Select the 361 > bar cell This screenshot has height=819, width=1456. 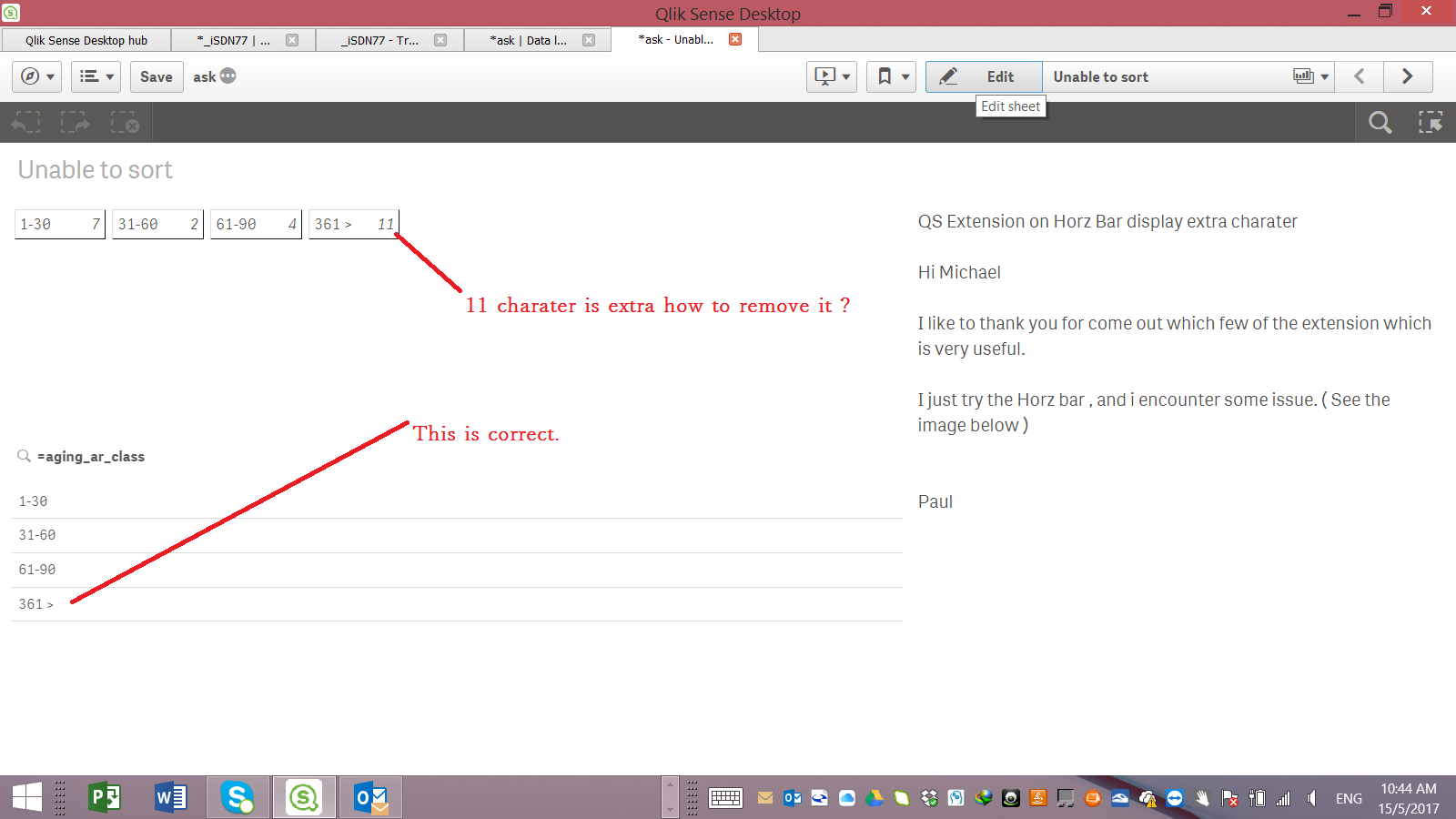point(354,224)
